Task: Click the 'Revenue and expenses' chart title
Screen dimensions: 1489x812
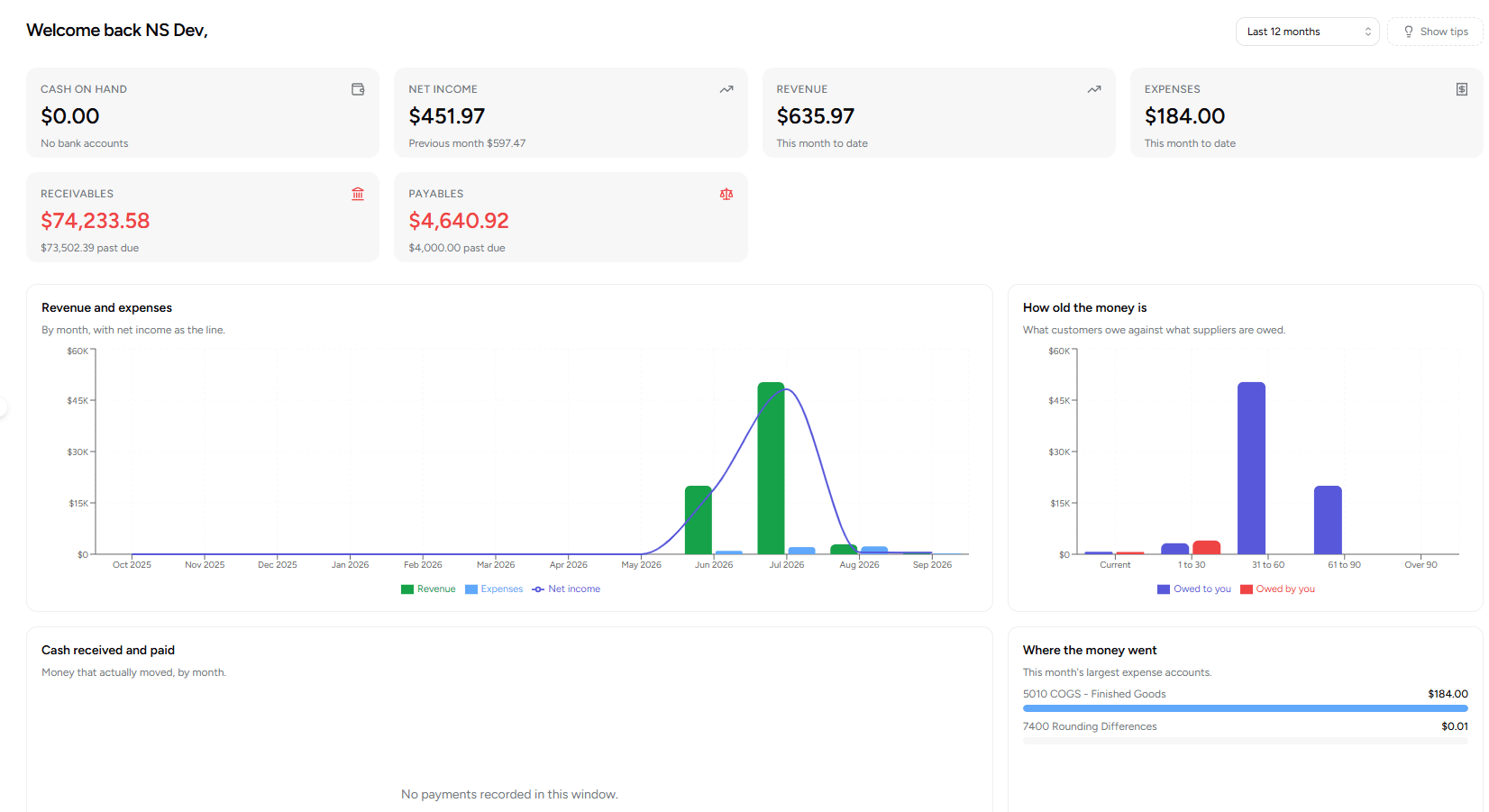Action: point(106,308)
